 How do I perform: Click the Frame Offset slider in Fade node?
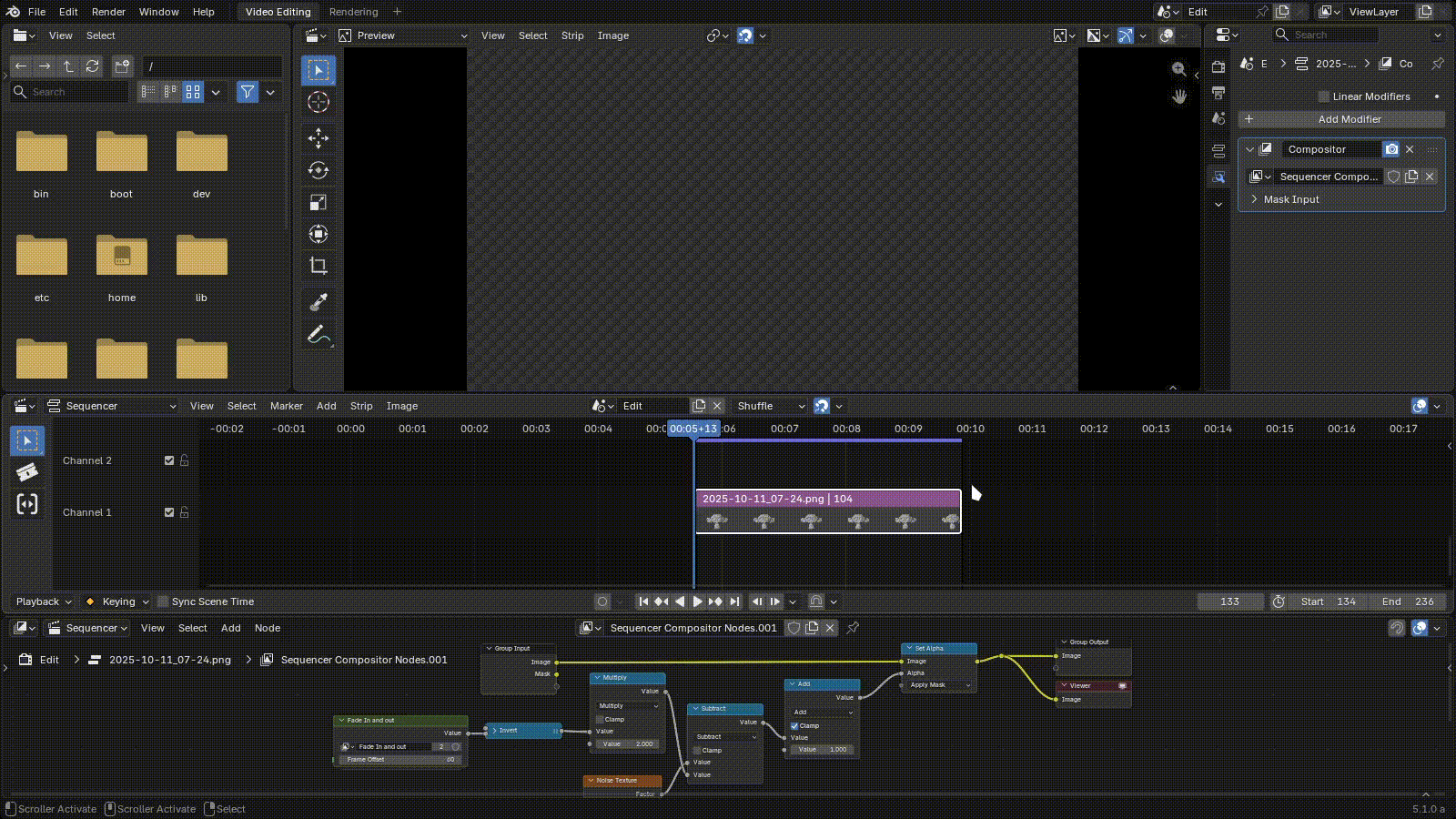399,759
